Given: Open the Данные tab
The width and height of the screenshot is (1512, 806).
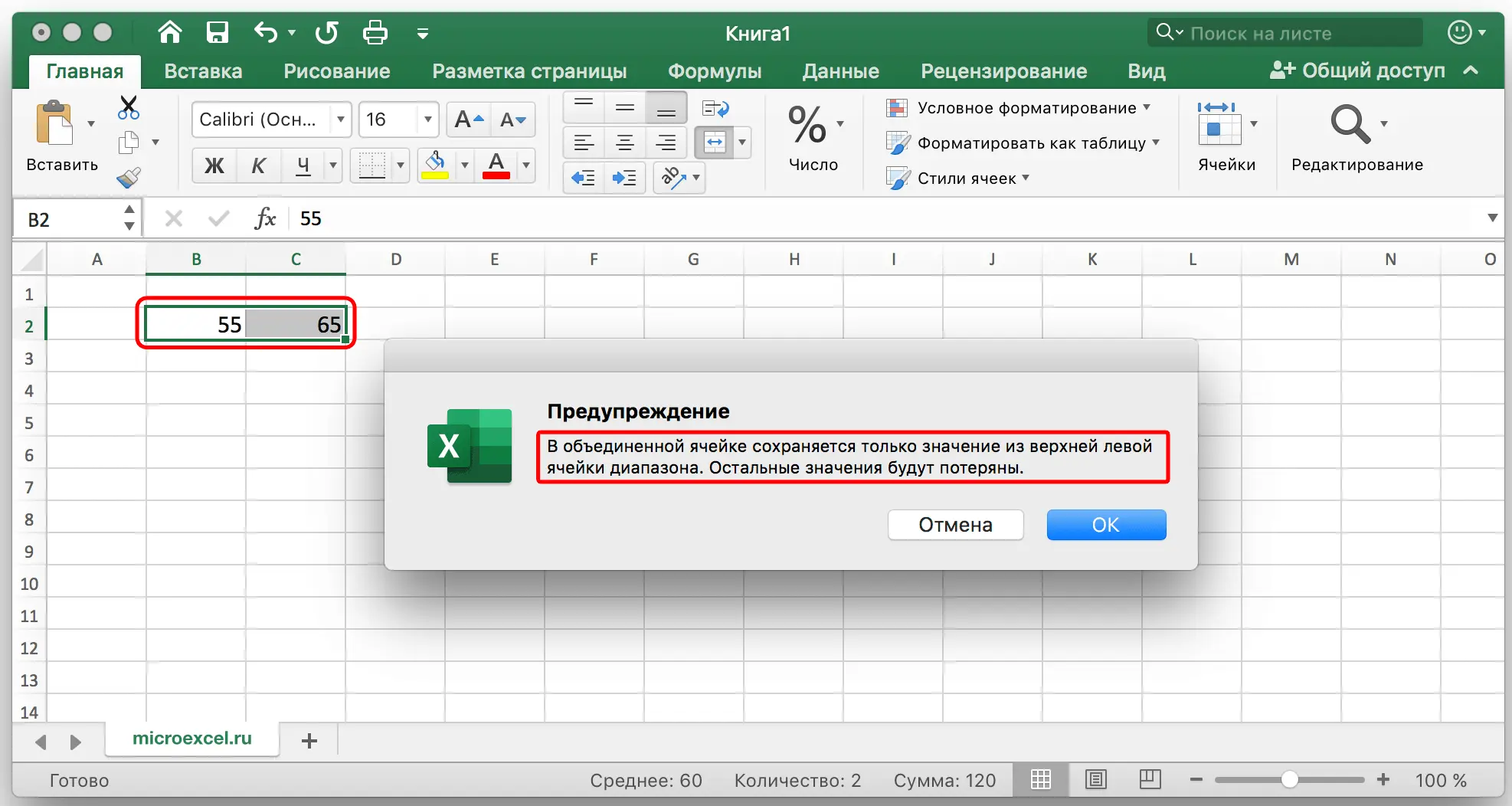Looking at the screenshot, I should [x=840, y=71].
